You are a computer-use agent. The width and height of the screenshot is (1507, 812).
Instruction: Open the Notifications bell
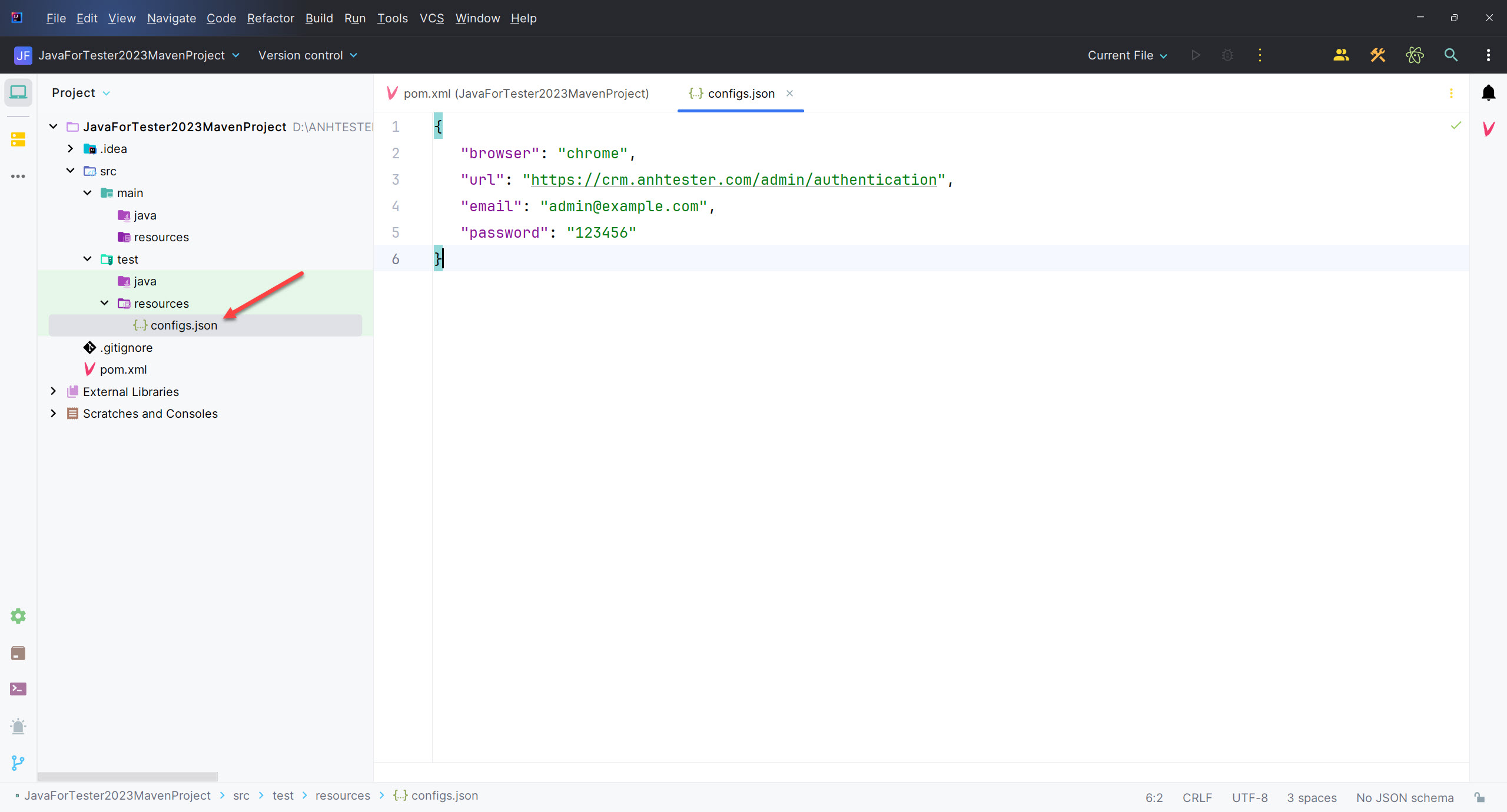click(1488, 93)
